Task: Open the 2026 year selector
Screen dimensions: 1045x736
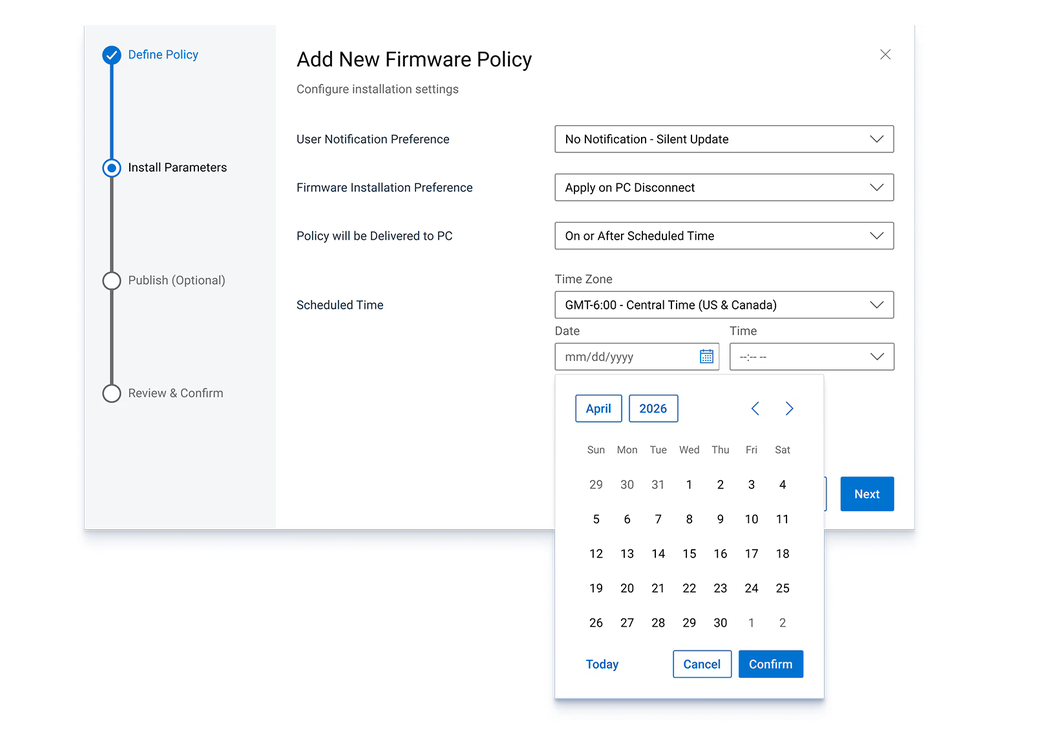Action: coord(653,409)
